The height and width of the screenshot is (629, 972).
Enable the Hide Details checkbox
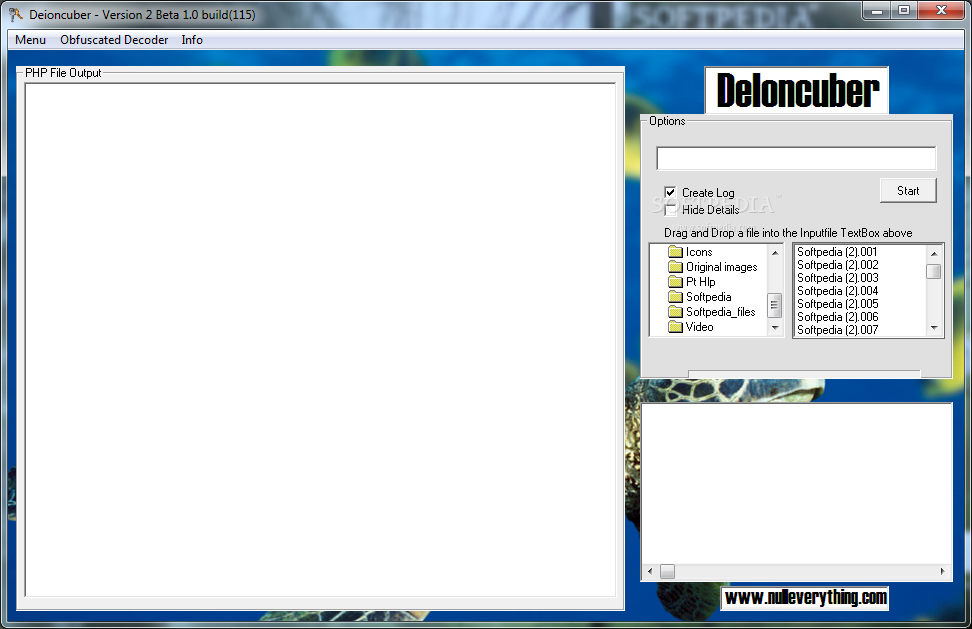coord(670,210)
